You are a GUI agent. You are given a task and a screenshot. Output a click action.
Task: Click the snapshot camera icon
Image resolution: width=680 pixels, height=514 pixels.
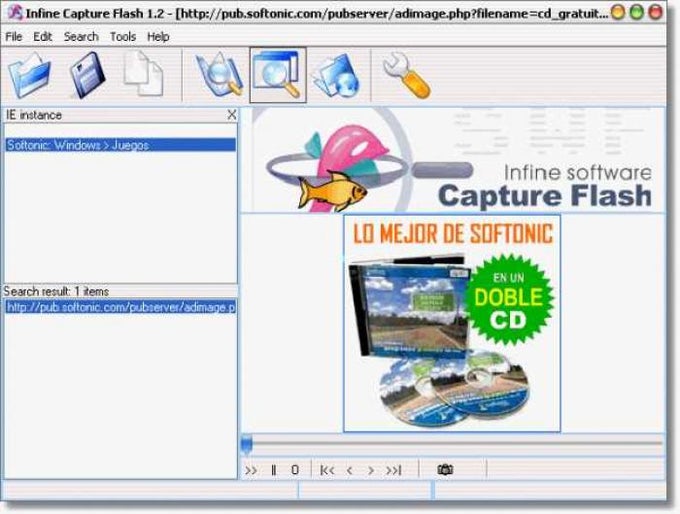[x=445, y=470]
